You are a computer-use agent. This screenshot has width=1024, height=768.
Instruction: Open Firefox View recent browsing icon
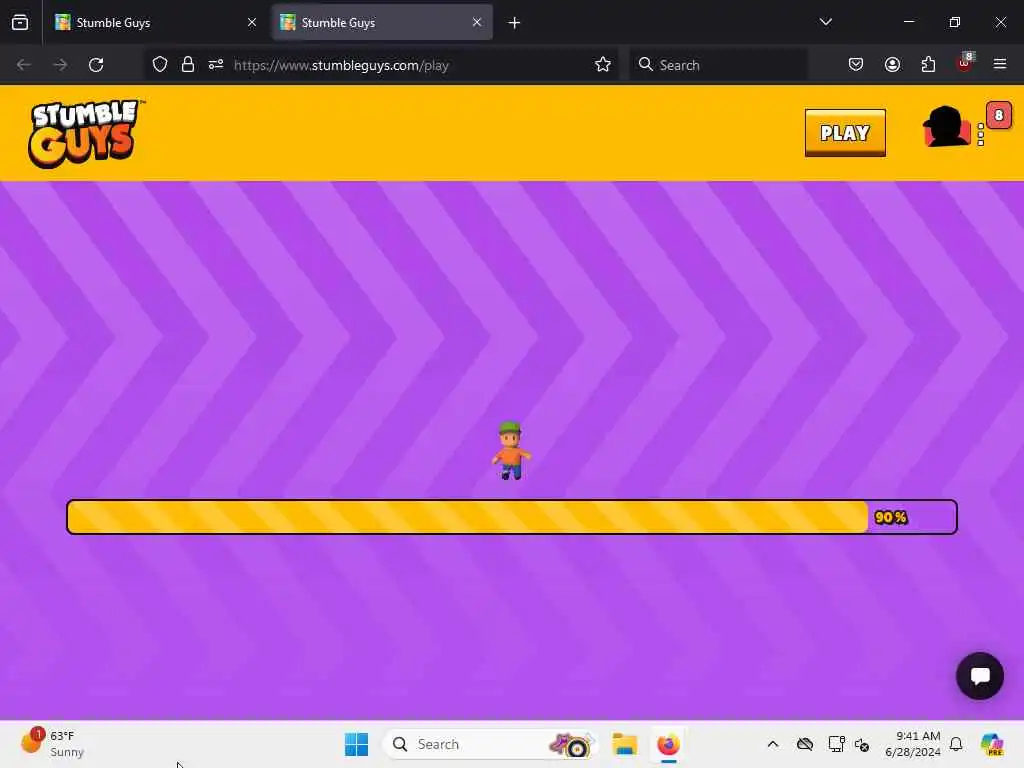[x=20, y=23]
